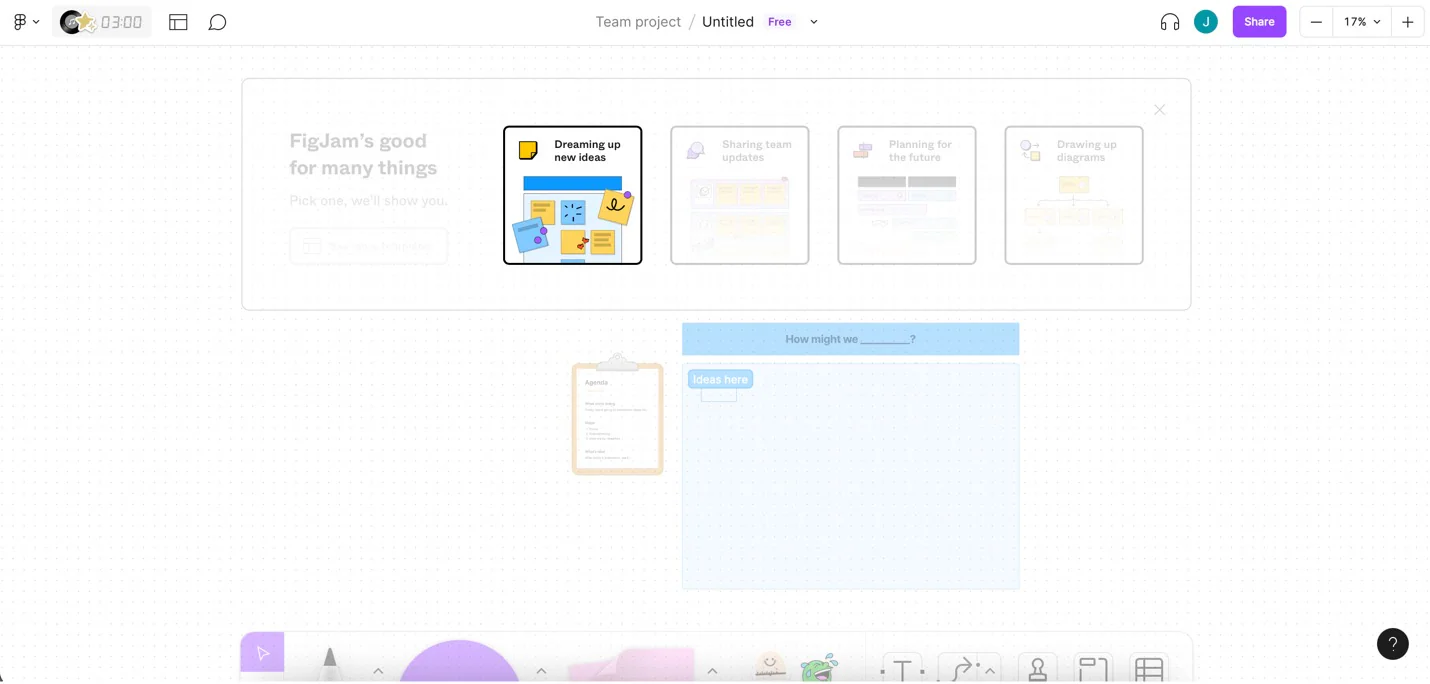Open the templates panel icon in top bar
This screenshot has height=684, width=1430.
click(x=179, y=22)
